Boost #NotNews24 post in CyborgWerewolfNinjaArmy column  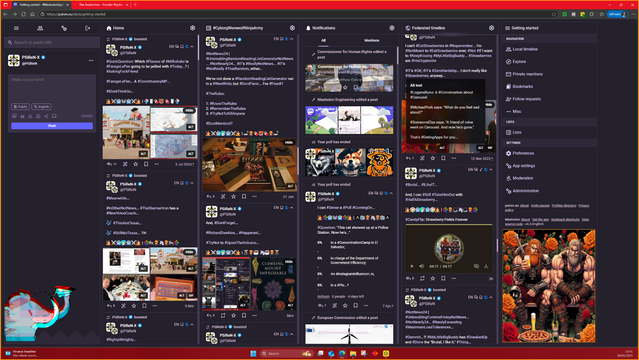(x=223, y=197)
